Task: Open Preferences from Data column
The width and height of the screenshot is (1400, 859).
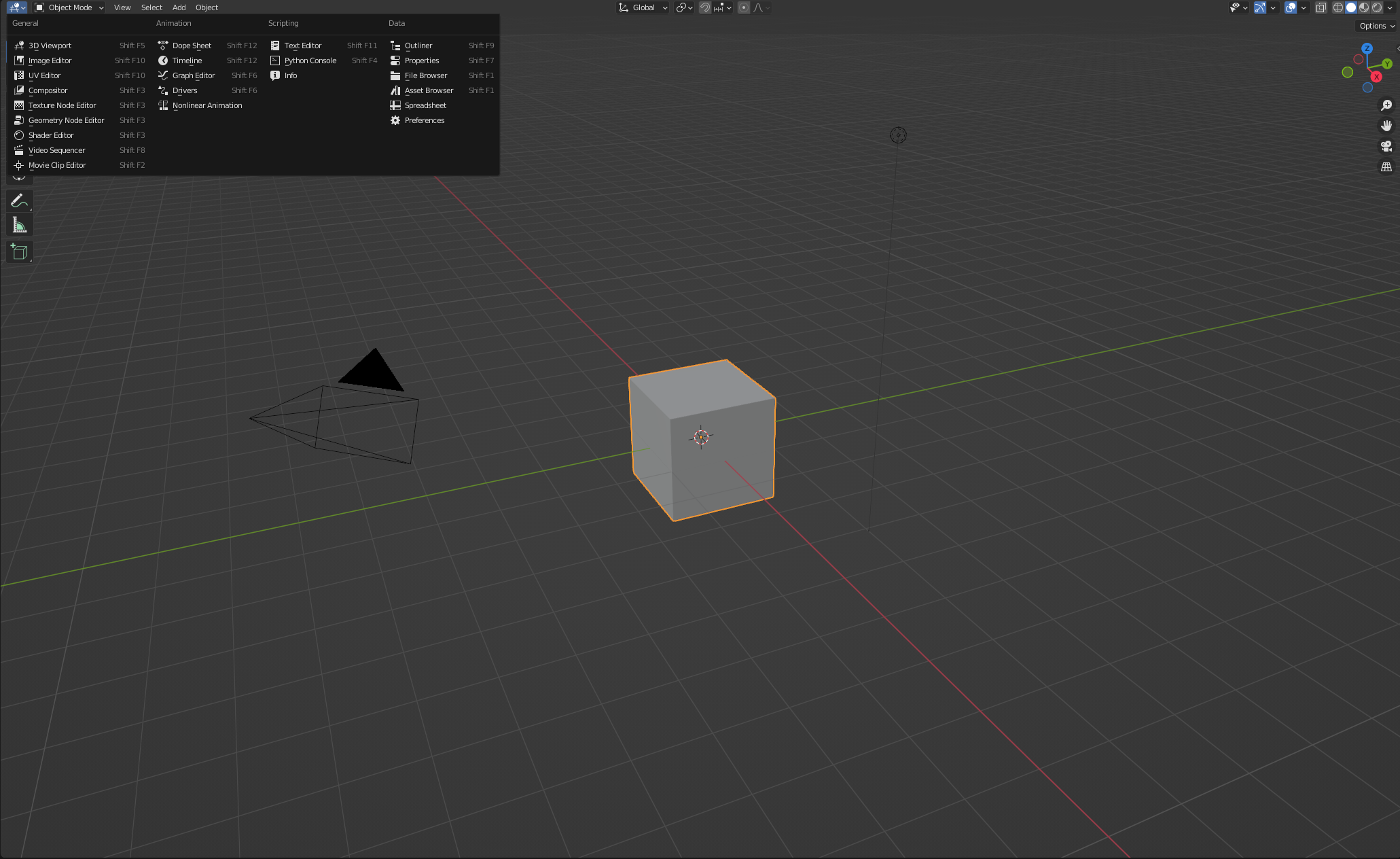Action: (x=424, y=120)
